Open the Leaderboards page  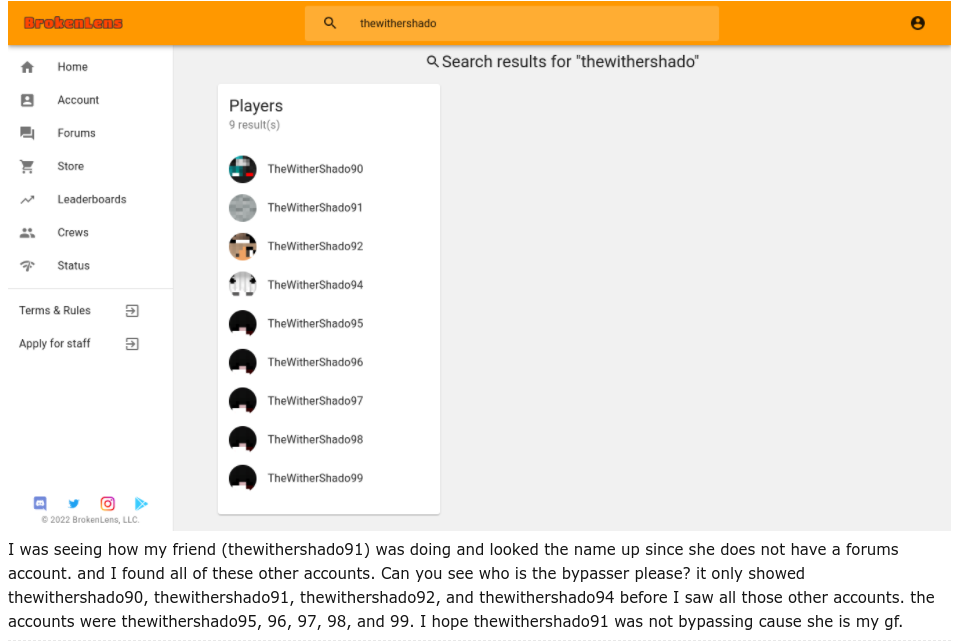point(90,199)
